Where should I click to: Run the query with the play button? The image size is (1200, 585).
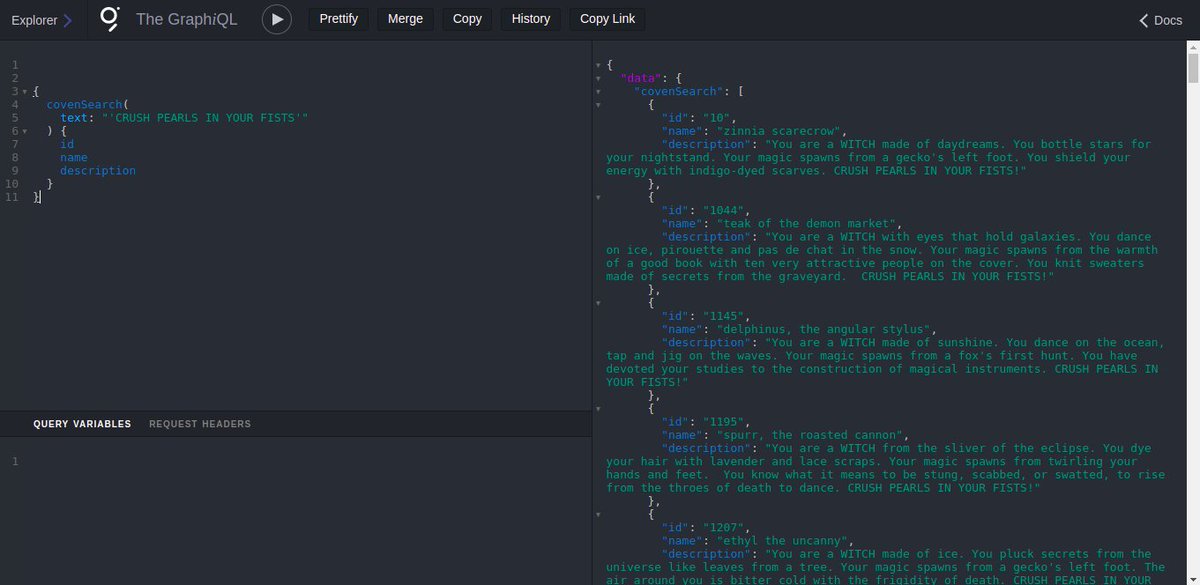[x=277, y=19]
